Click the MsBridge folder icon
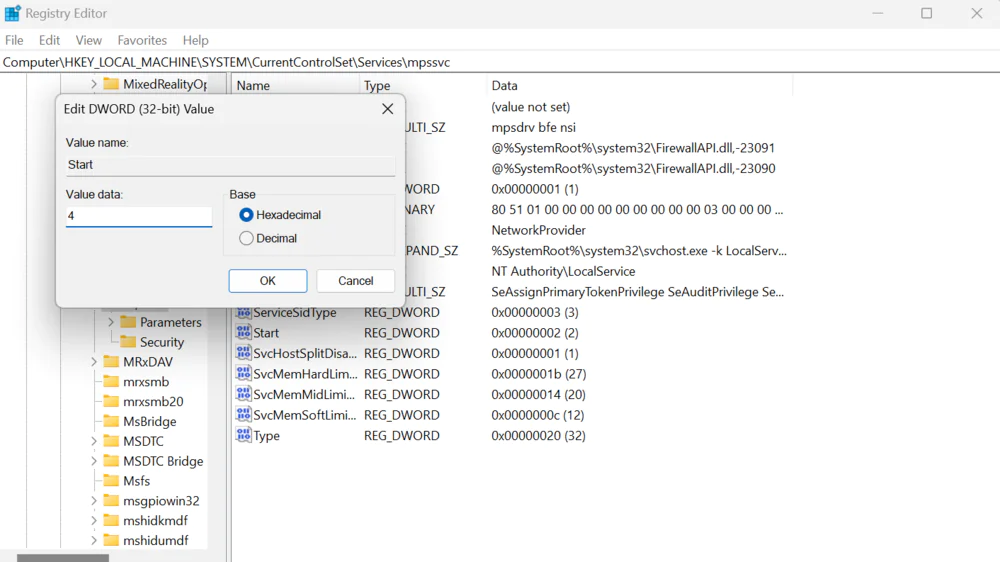The height and width of the screenshot is (562, 1000). click(111, 421)
